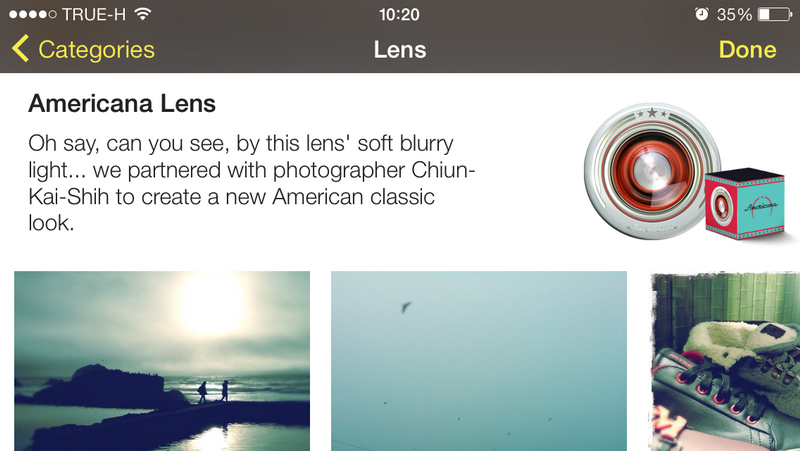Tap the Americana Lens heading
800x451 pixels.
click(122, 104)
